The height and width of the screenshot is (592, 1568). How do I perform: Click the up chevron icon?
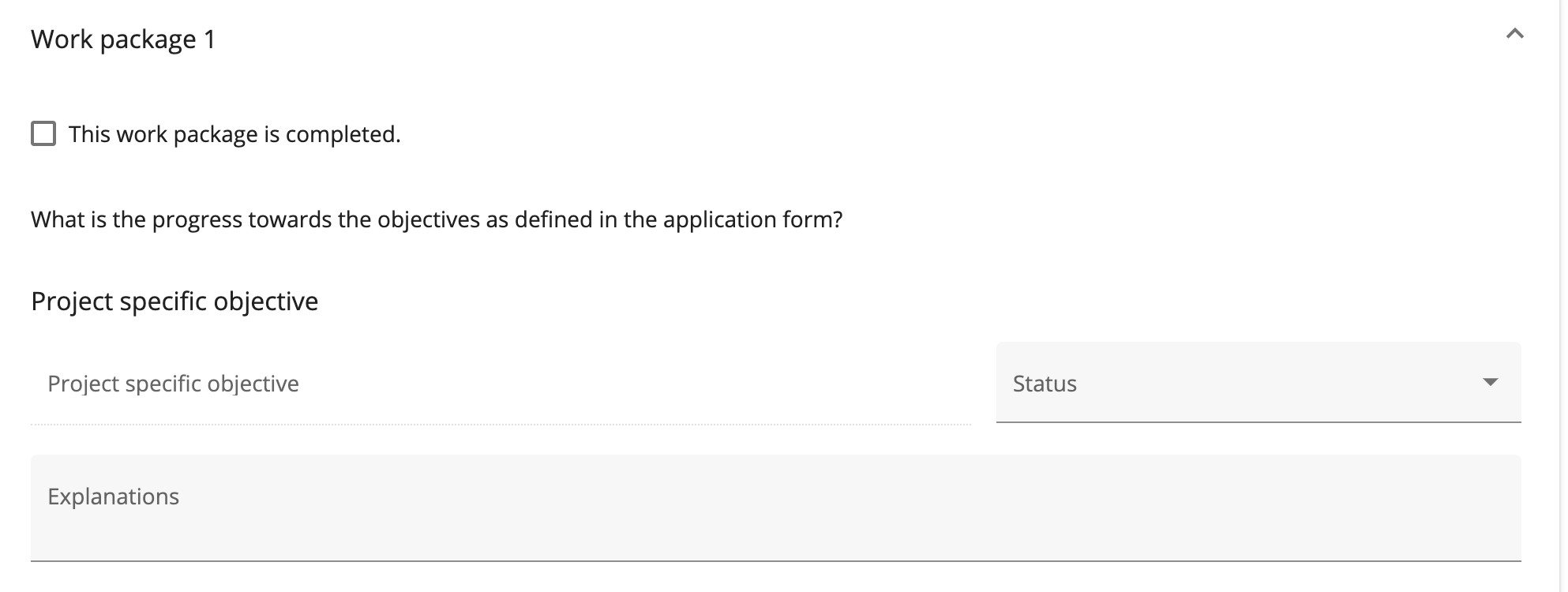(x=1514, y=34)
